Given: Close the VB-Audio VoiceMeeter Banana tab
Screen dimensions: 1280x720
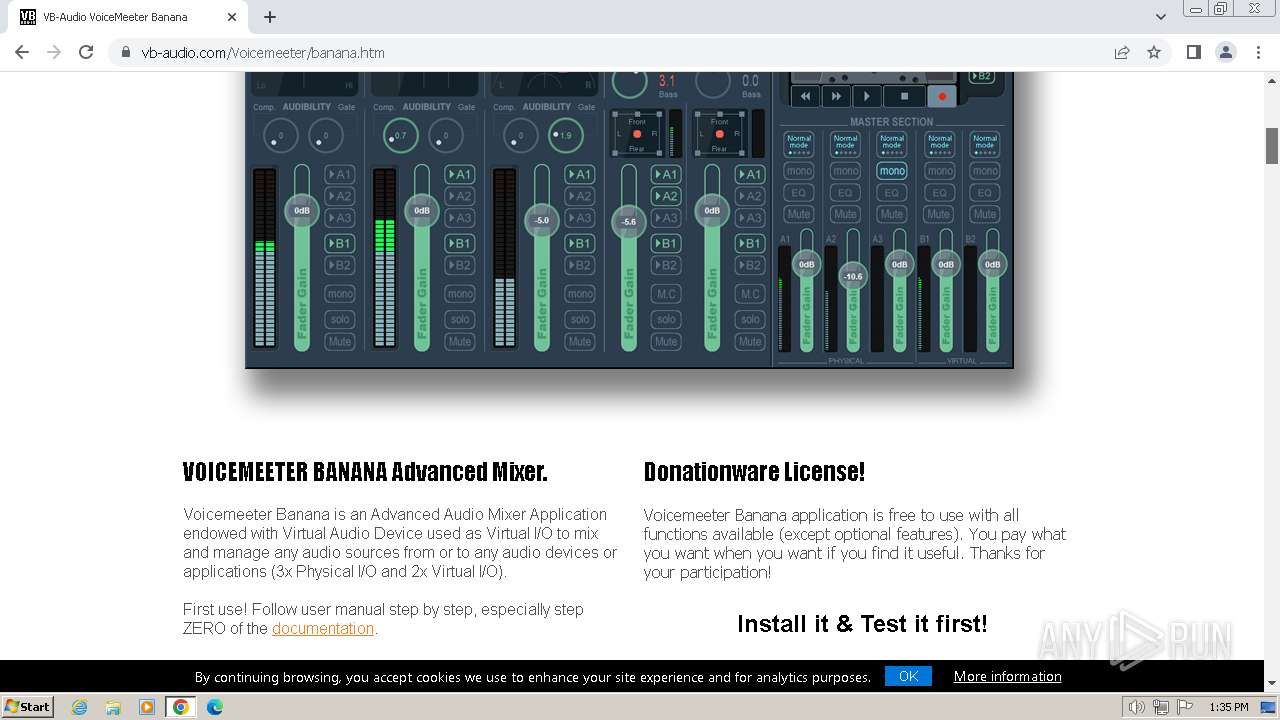Looking at the screenshot, I should coord(232,17).
